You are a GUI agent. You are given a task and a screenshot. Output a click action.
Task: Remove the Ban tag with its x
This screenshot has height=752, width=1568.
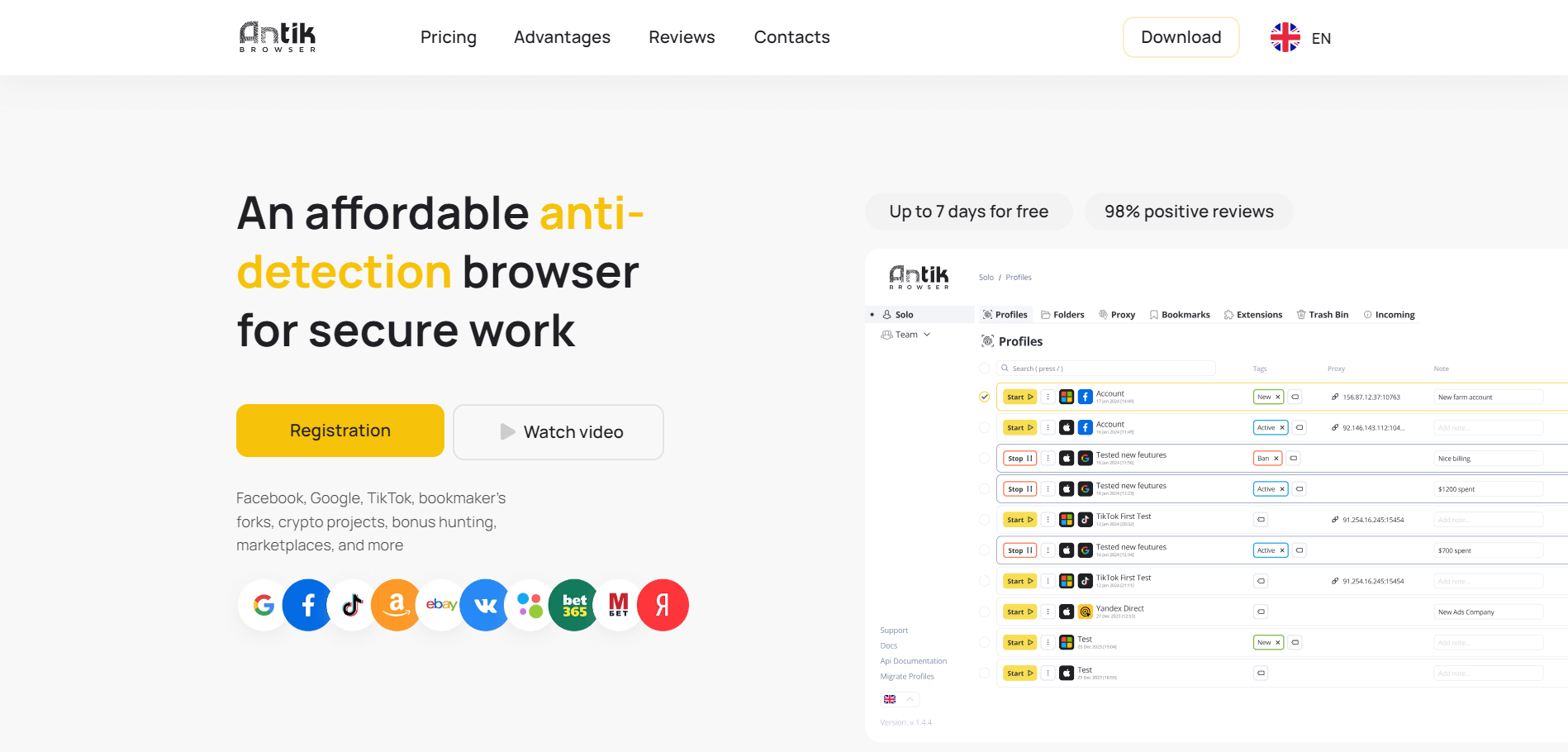[x=1276, y=459]
